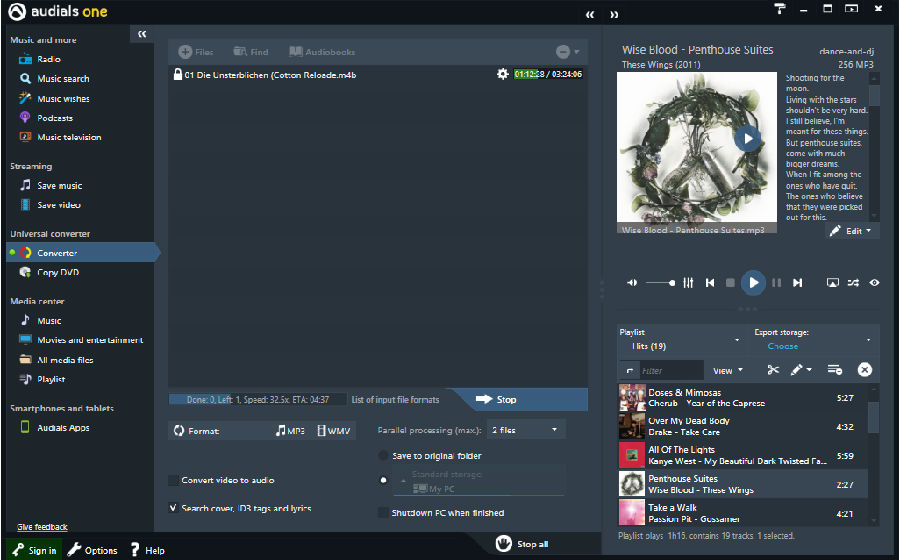The image size is (900, 560).
Task: Collapse the left navigation sidebar
Action: [142, 34]
